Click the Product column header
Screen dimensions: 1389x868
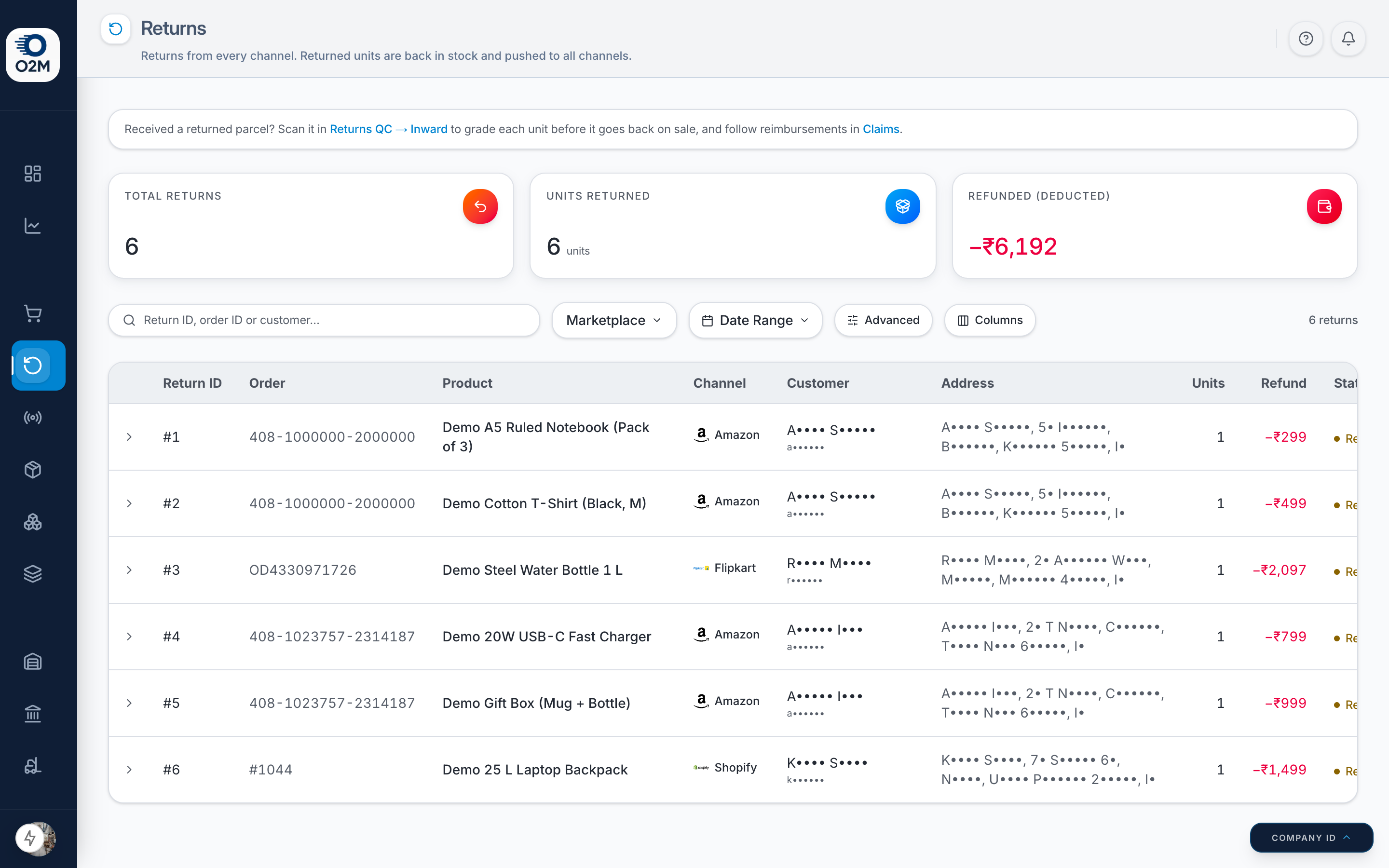[x=467, y=383]
